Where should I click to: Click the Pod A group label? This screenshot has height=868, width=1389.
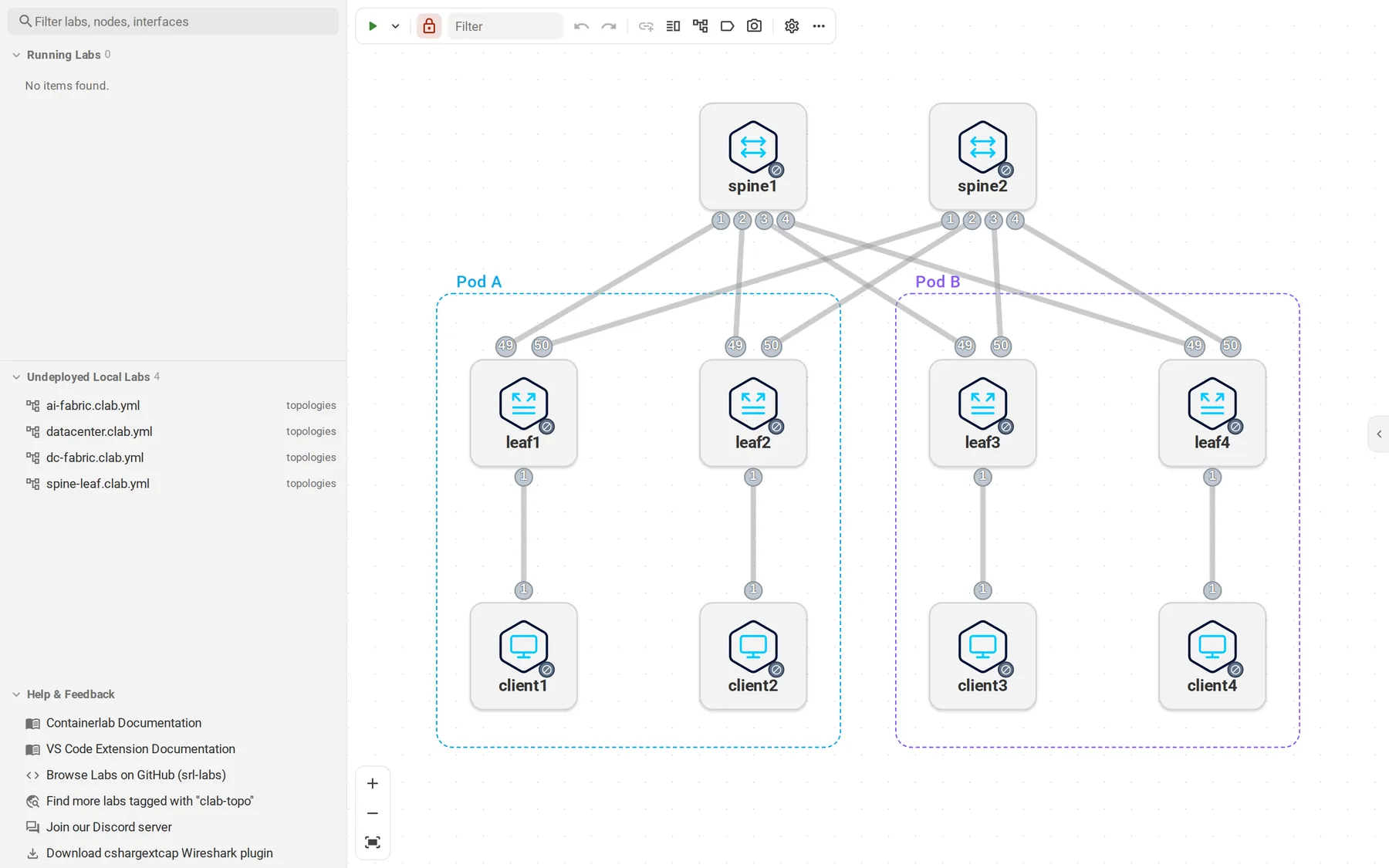[x=478, y=282]
